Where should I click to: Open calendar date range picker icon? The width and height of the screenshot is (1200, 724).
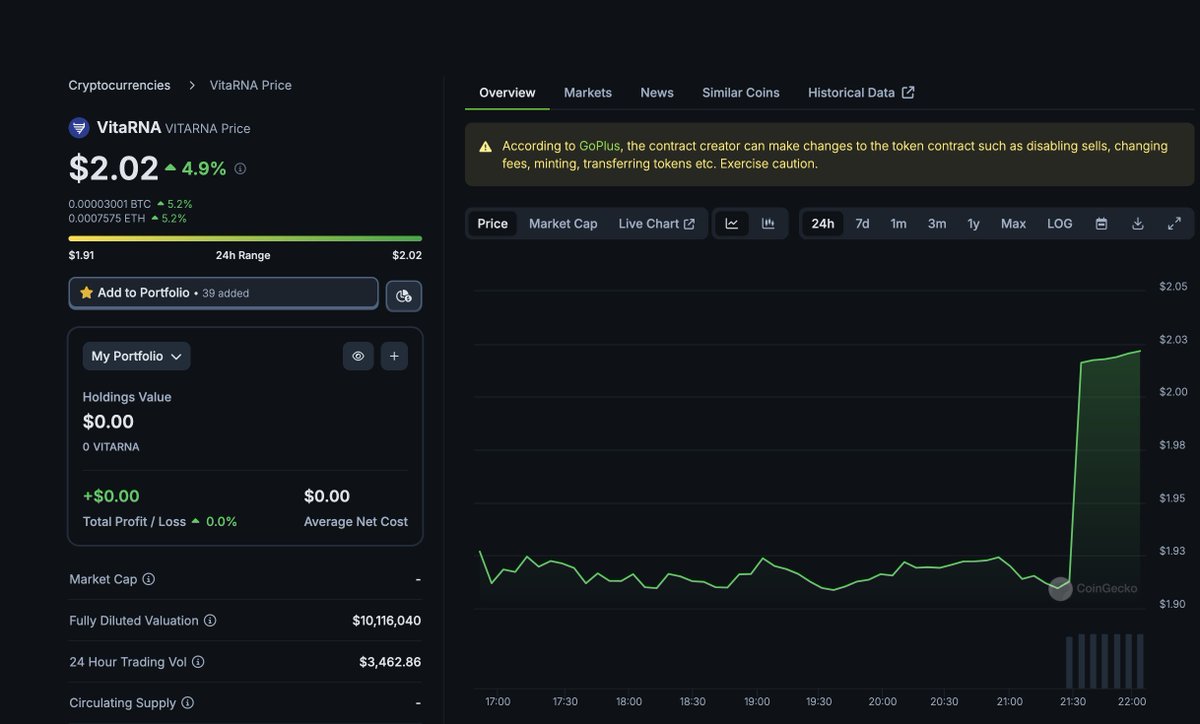point(1101,224)
